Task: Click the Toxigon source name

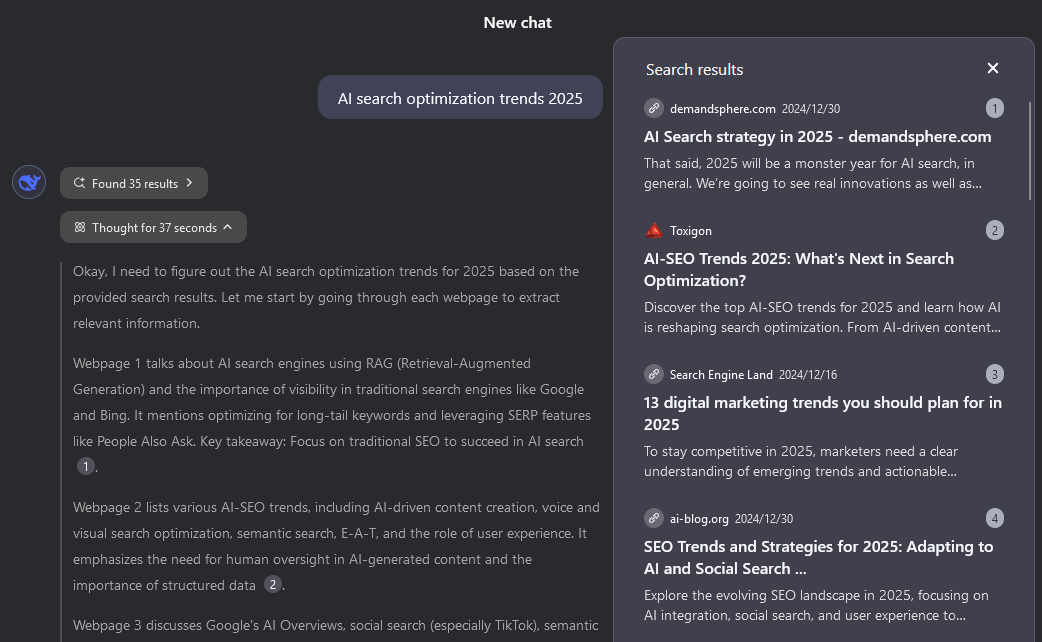Action: click(690, 231)
